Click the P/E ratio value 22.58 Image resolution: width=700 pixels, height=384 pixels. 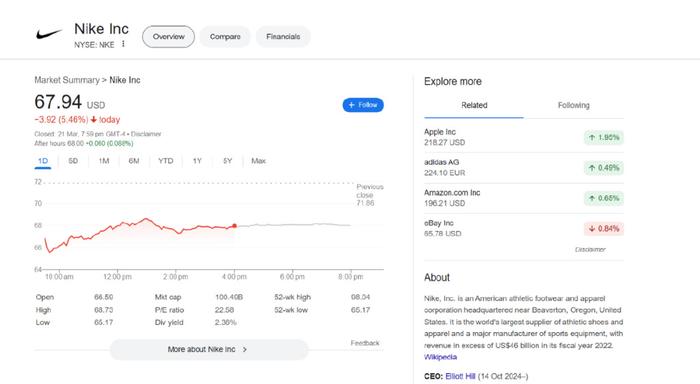point(225,310)
